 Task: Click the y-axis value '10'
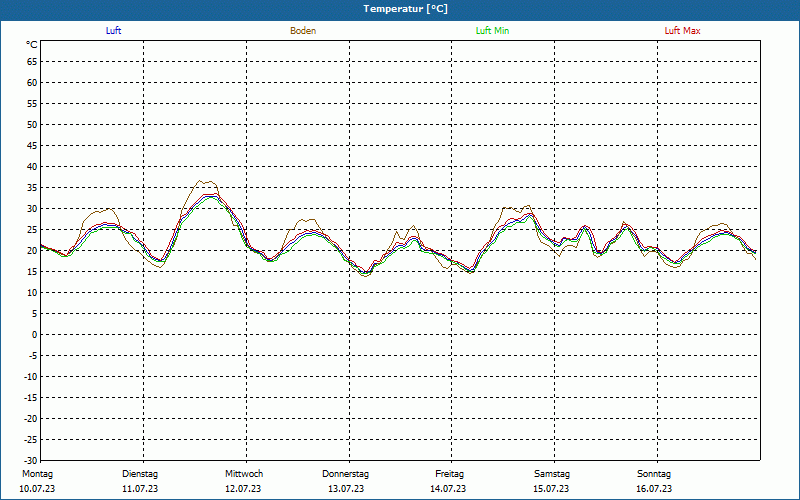pos(32,292)
